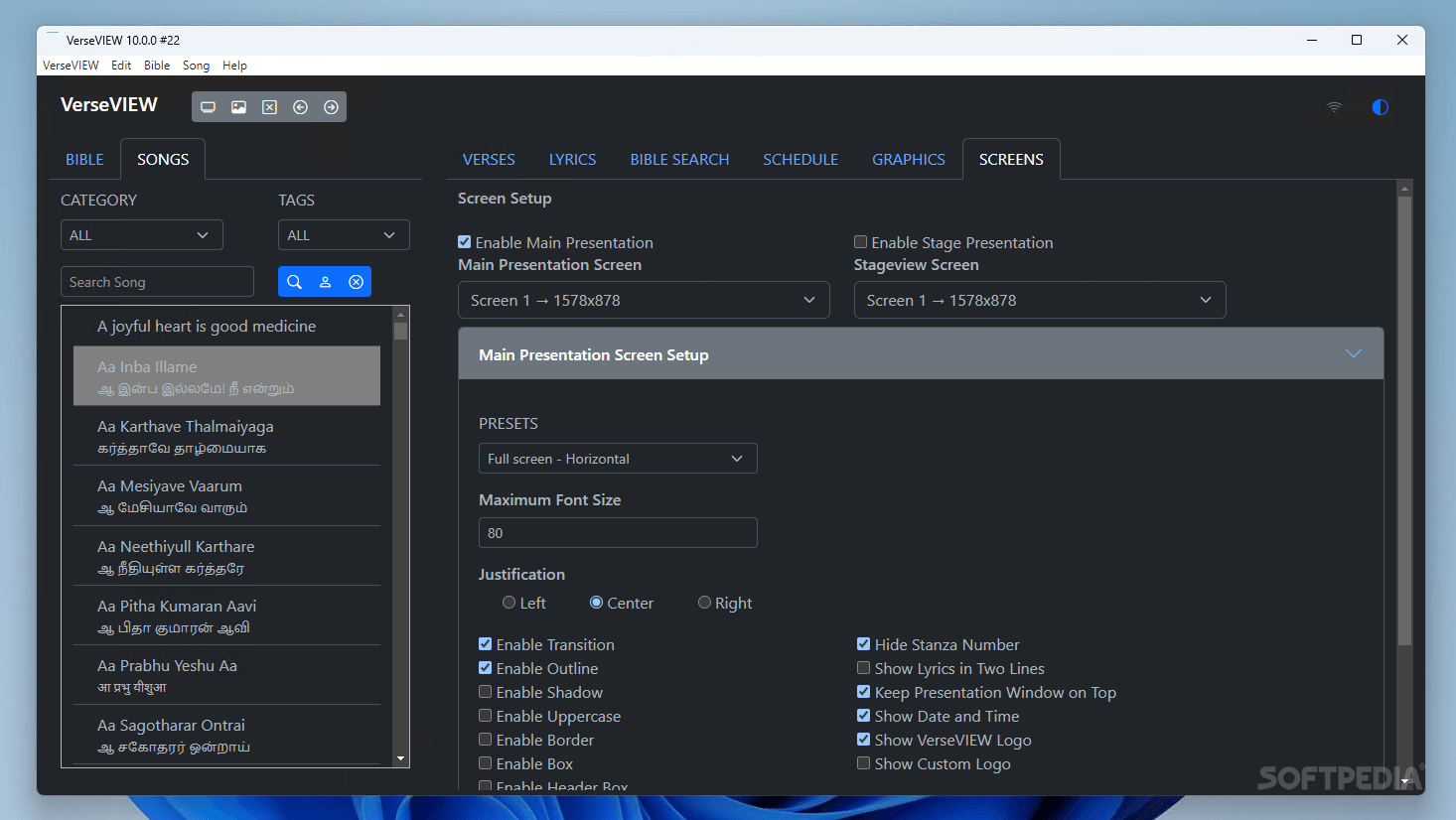Image resolution: width=1456 pixels, height=820 pixels.
Task: Select Left justification radio button
Action: coord(509,603)
